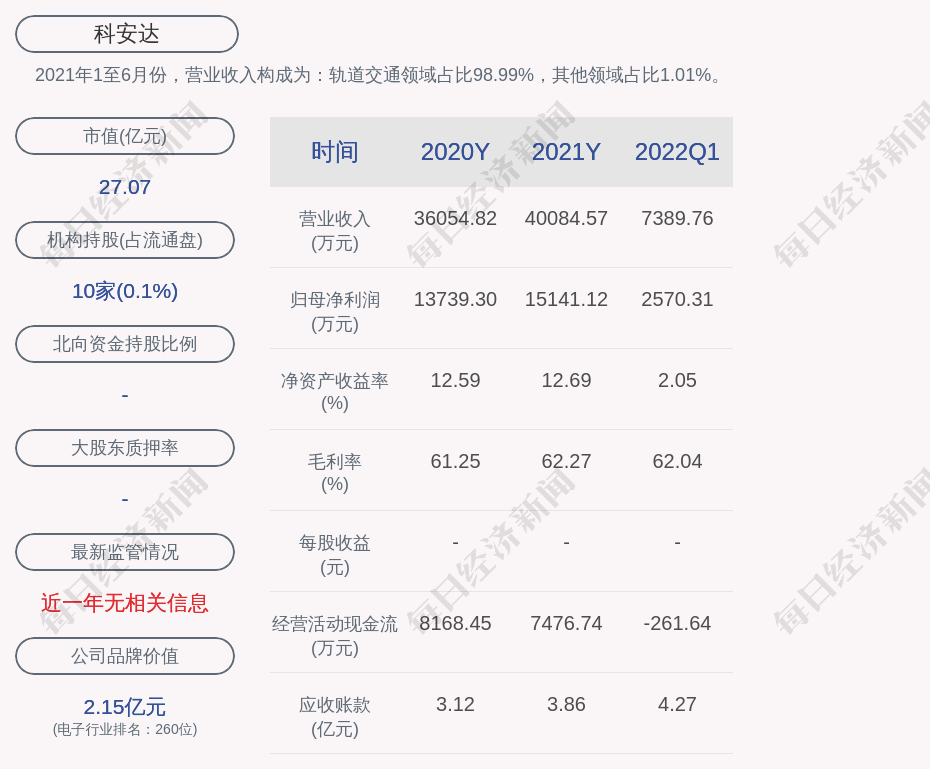Click the 营业收入(万元) row label
The height and width of the screenshot is (769, 930).
(335, 231)
